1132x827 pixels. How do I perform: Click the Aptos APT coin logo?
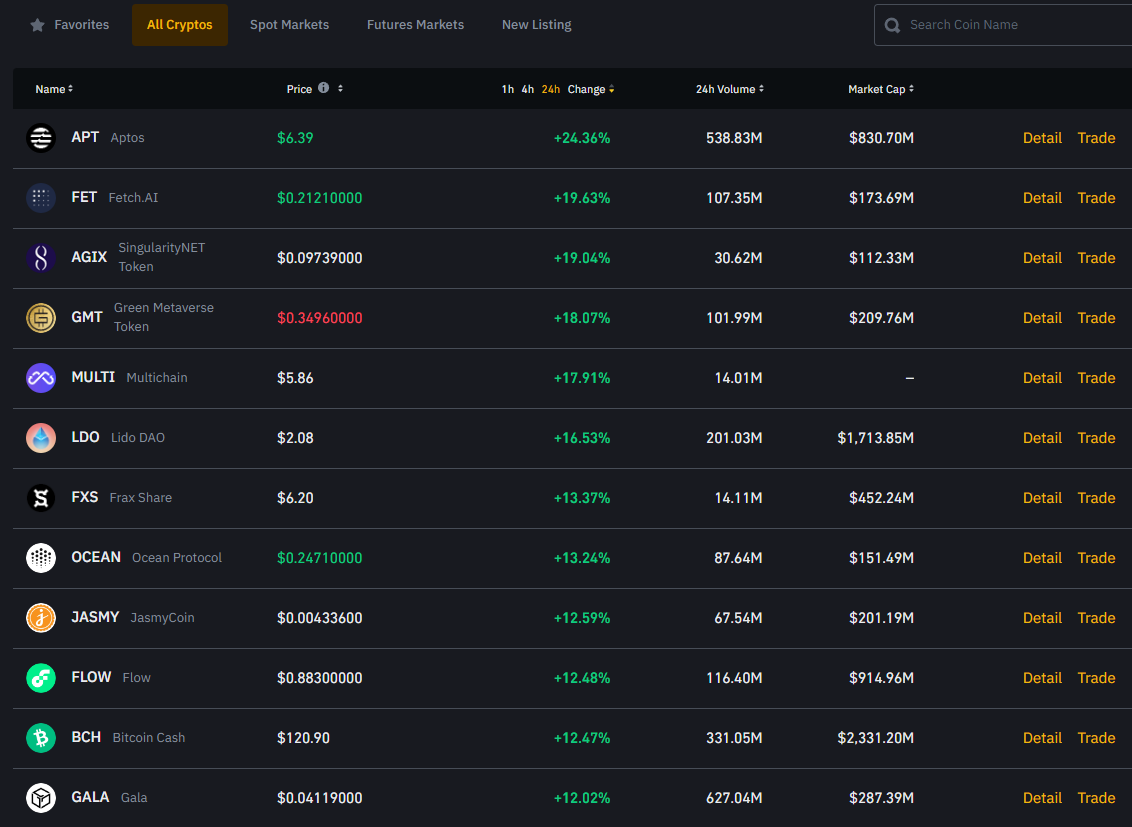click(x=41, y=138)
